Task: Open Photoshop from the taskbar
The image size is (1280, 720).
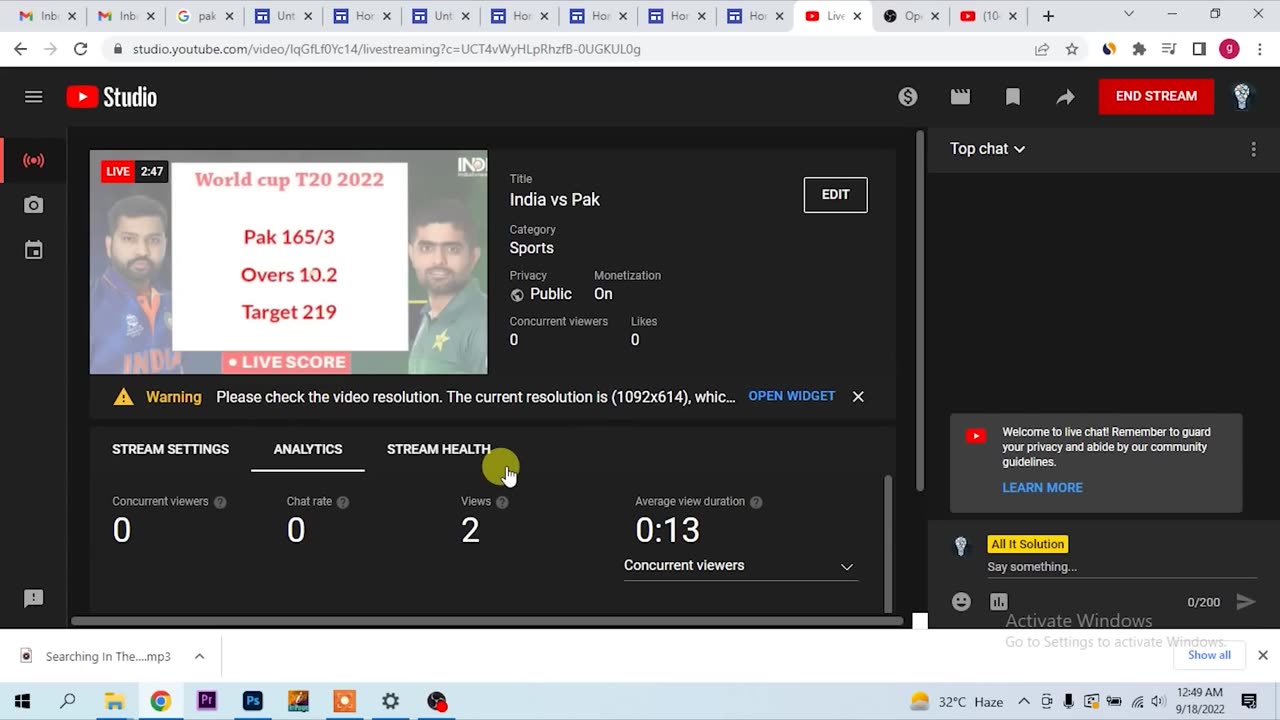Action: [x=253, y=701]
